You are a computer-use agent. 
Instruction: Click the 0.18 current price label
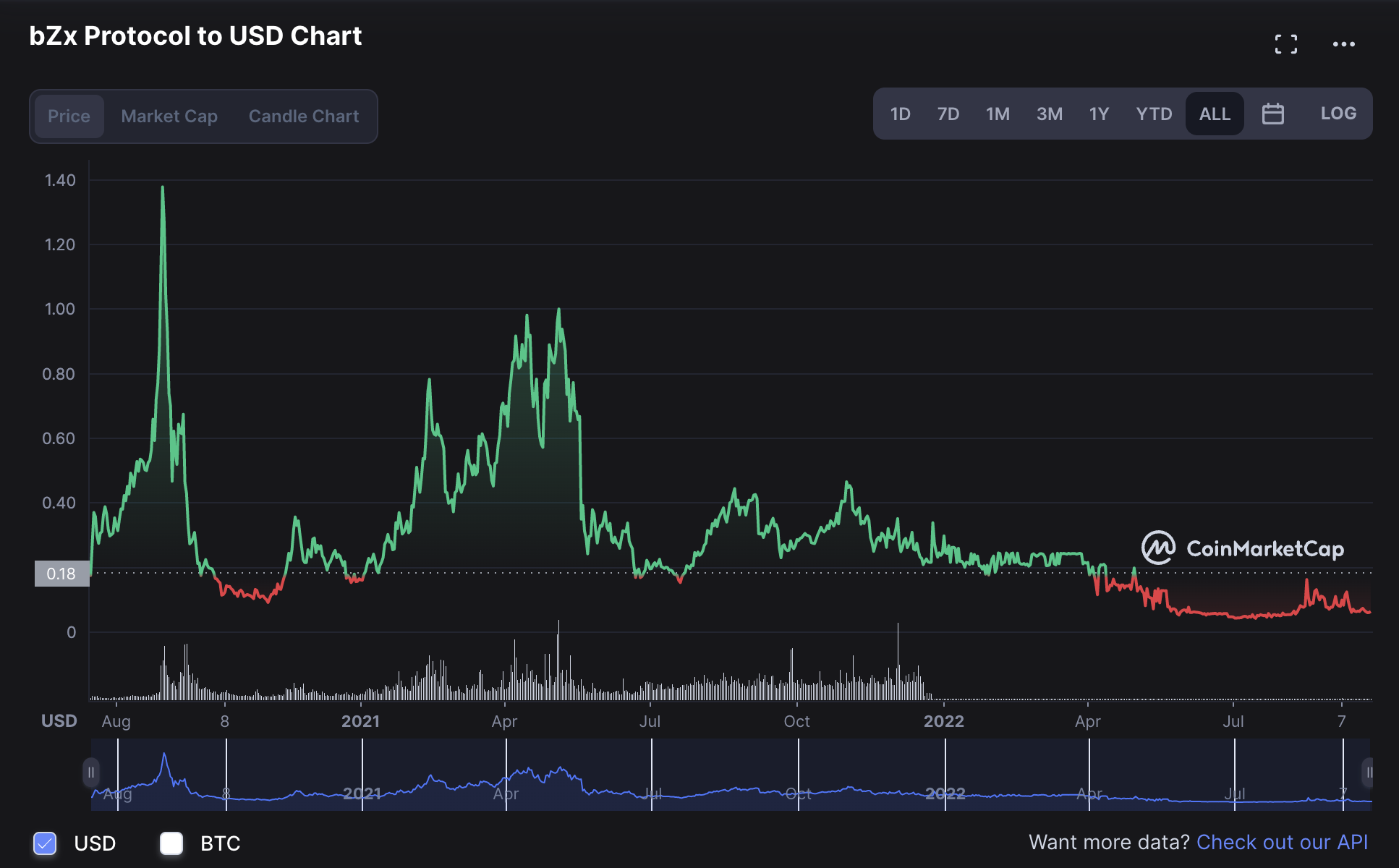[x=61, y=574]
